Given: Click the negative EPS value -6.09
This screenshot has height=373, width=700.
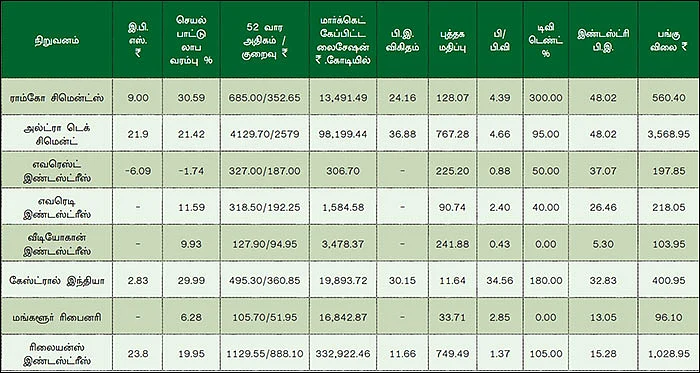Looking at the screenshot, I should 138,170.
